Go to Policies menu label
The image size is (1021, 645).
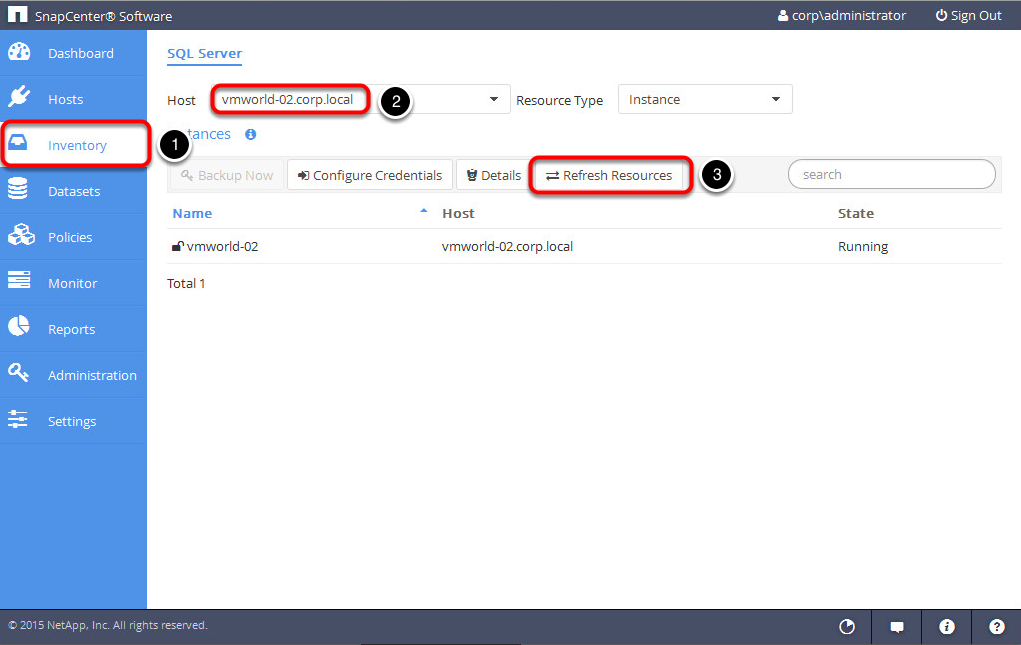[70, 238]
